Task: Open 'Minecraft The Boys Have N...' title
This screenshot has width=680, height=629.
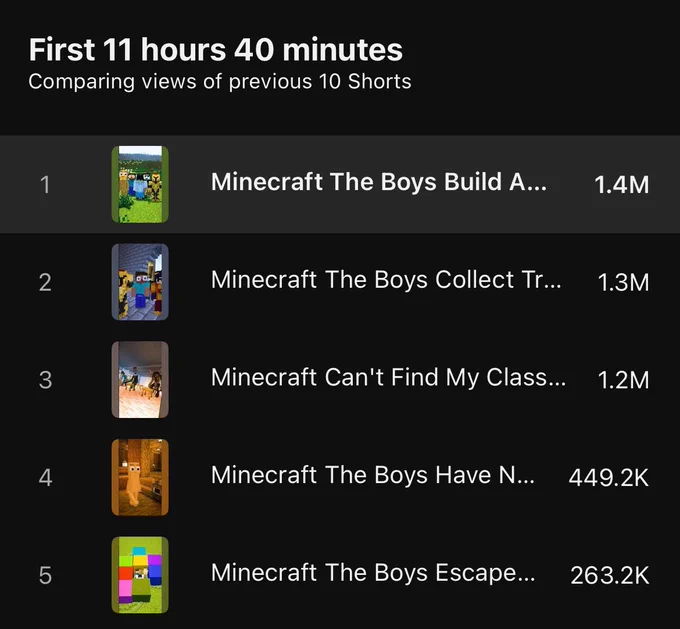Action: point(373,475)
